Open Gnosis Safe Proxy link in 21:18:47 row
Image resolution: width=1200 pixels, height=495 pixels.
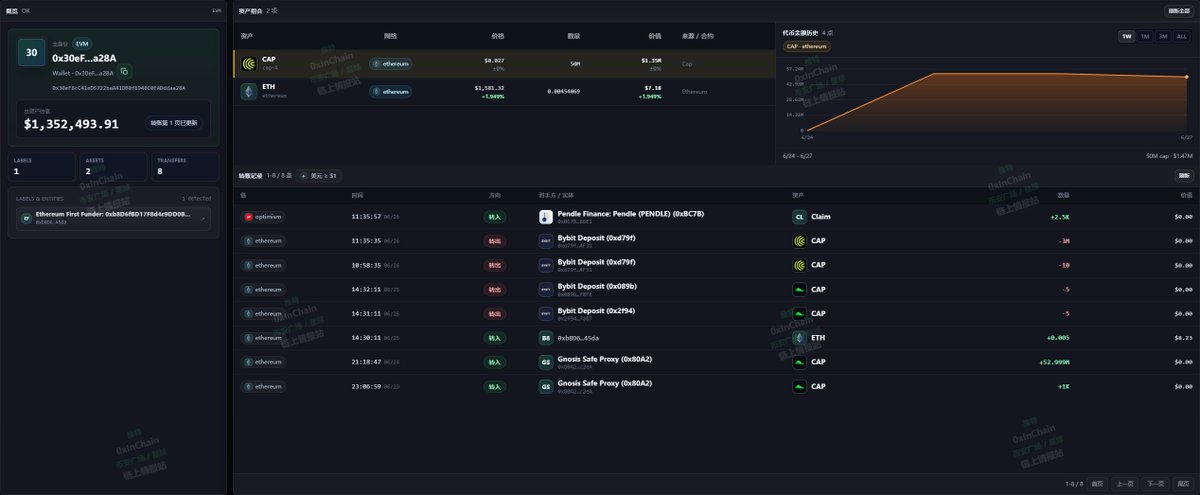[x=605, y=359]
